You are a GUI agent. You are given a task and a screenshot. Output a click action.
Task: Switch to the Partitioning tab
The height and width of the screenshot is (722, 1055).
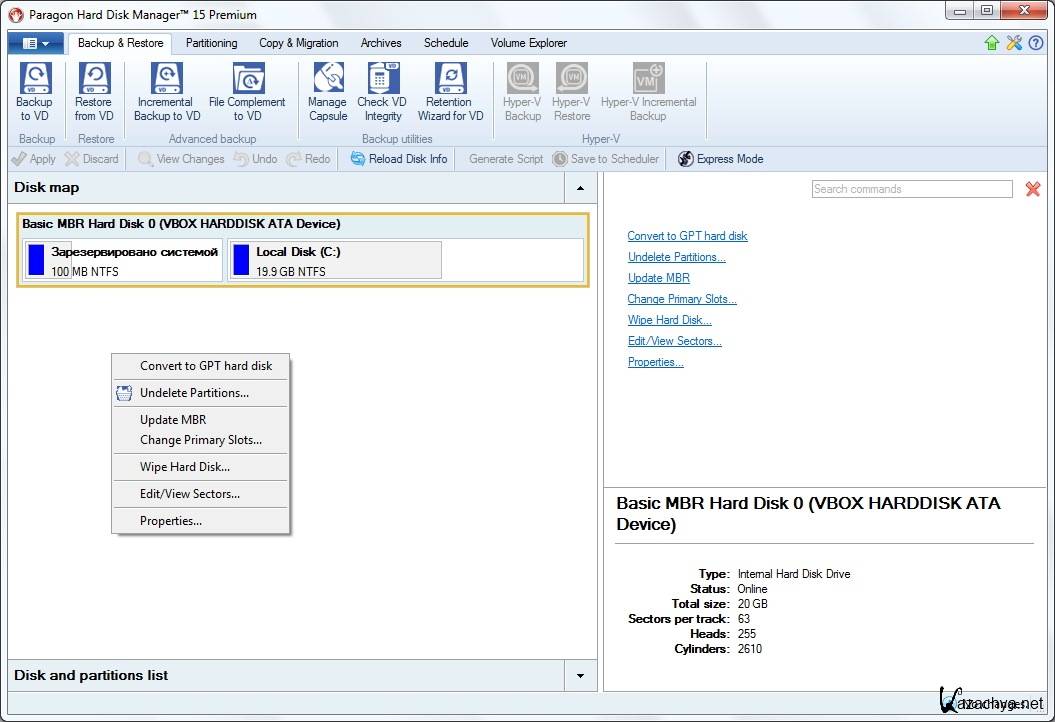[212, 43]
